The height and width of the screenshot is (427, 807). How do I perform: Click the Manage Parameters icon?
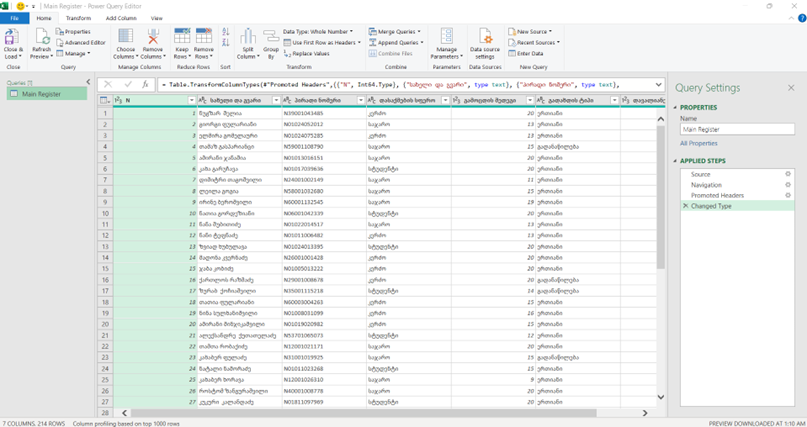pyautogui.click(x=446, y=38)
